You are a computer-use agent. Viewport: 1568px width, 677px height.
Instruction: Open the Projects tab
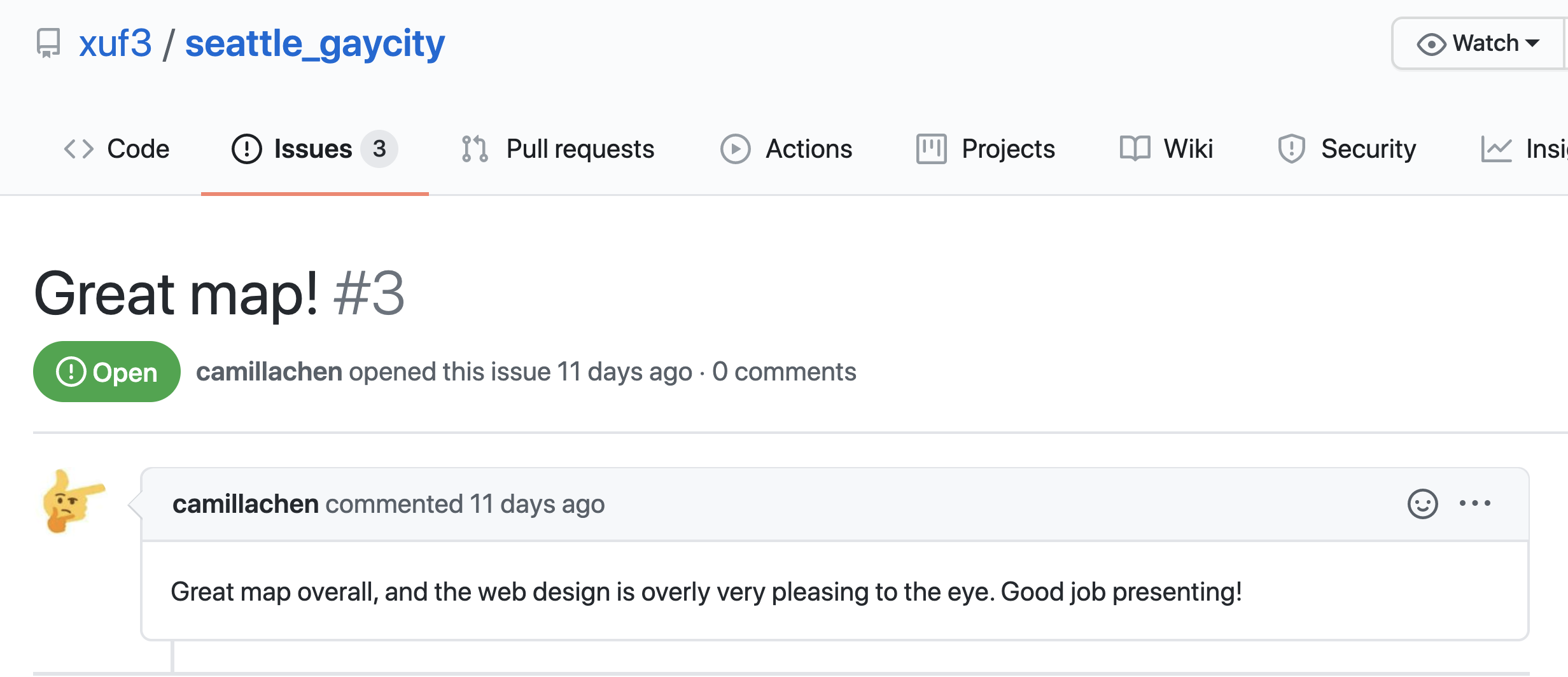pos(986,149)
